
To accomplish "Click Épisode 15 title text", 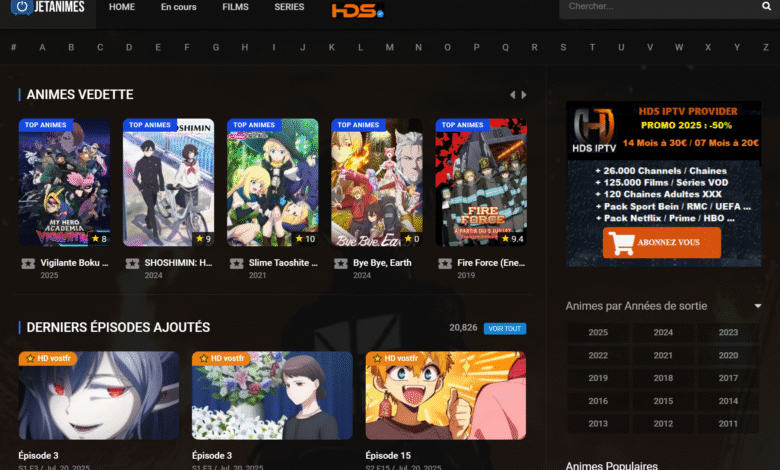I will 388,456.
